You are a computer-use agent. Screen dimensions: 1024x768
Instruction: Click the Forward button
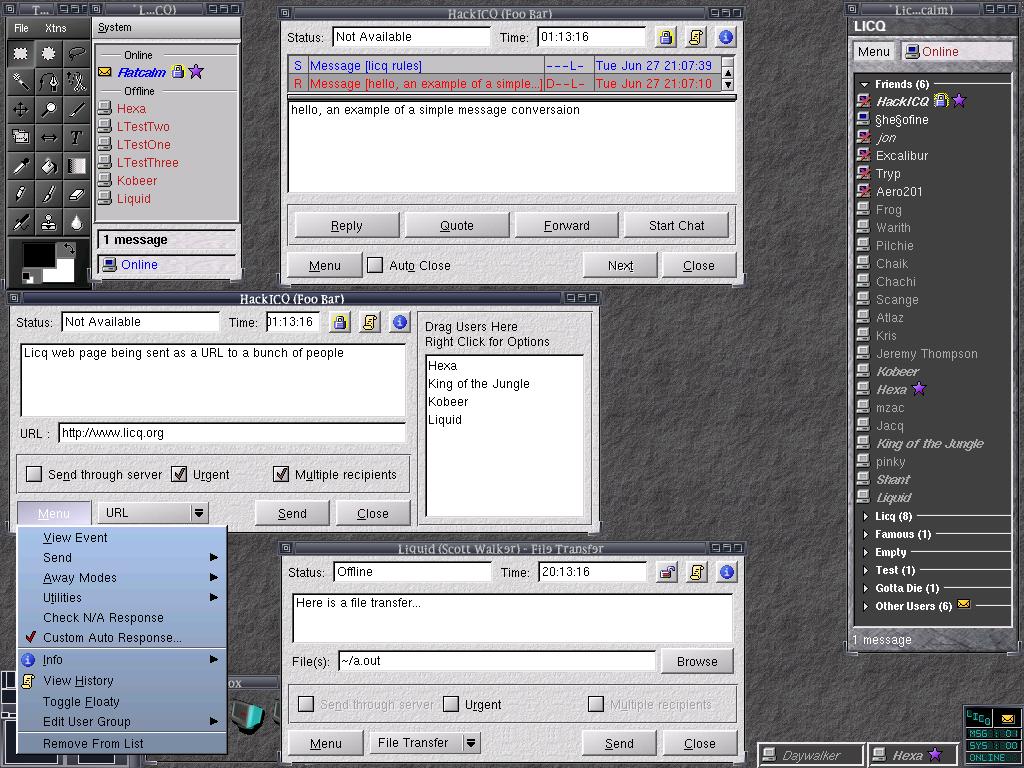click(566, 225)
